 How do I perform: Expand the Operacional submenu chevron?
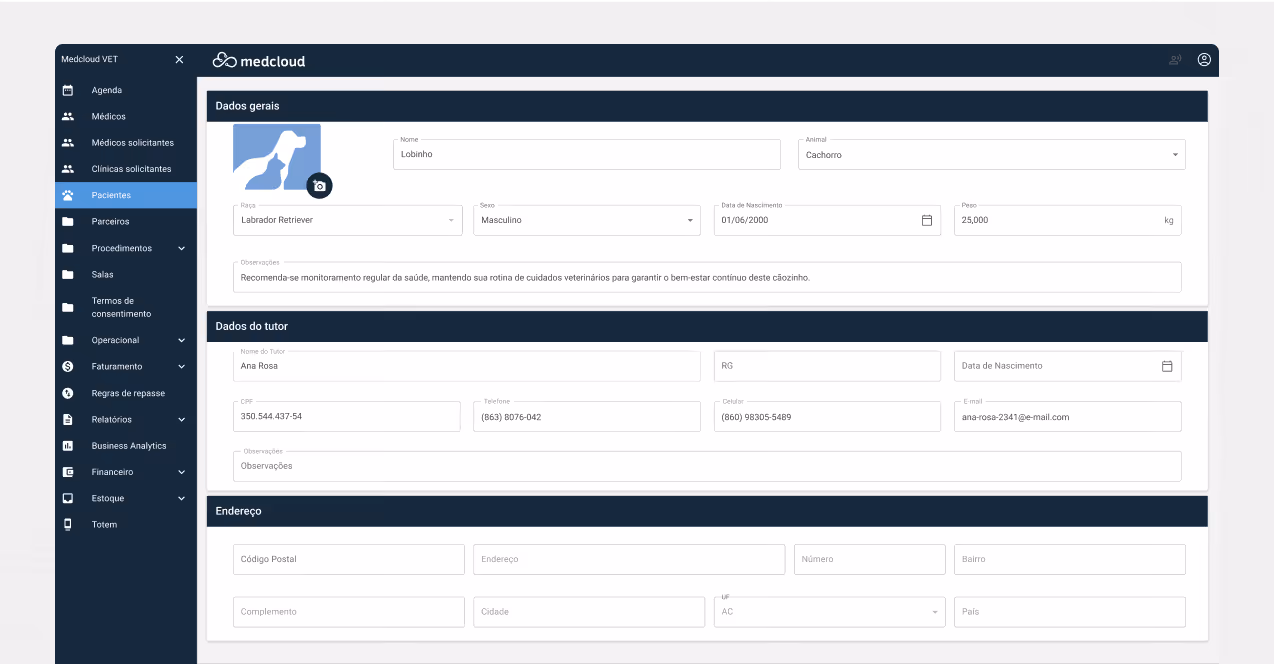(x=182, y=340)
